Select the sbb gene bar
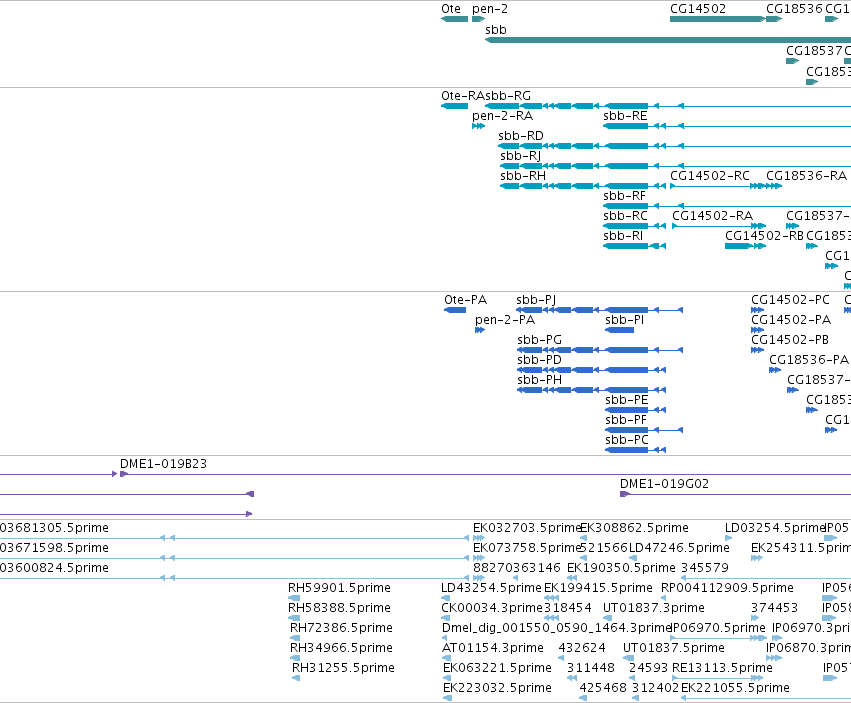 click(x=668, y=40)
